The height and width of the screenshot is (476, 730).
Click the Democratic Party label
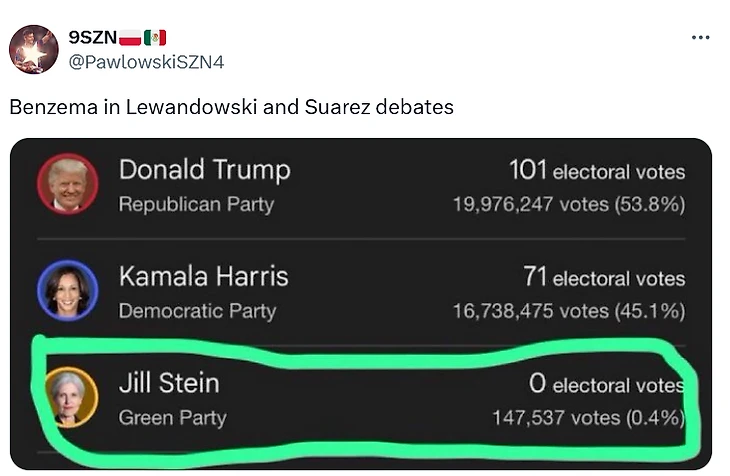tap(197, 311)
